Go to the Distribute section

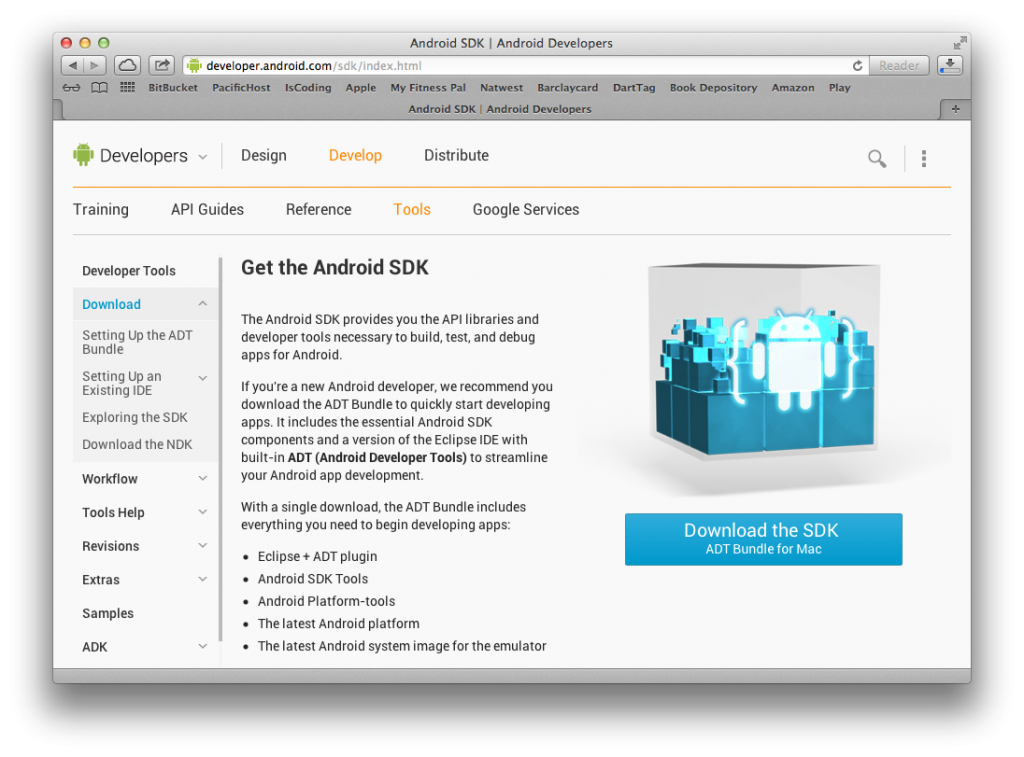tap(456, 155)
